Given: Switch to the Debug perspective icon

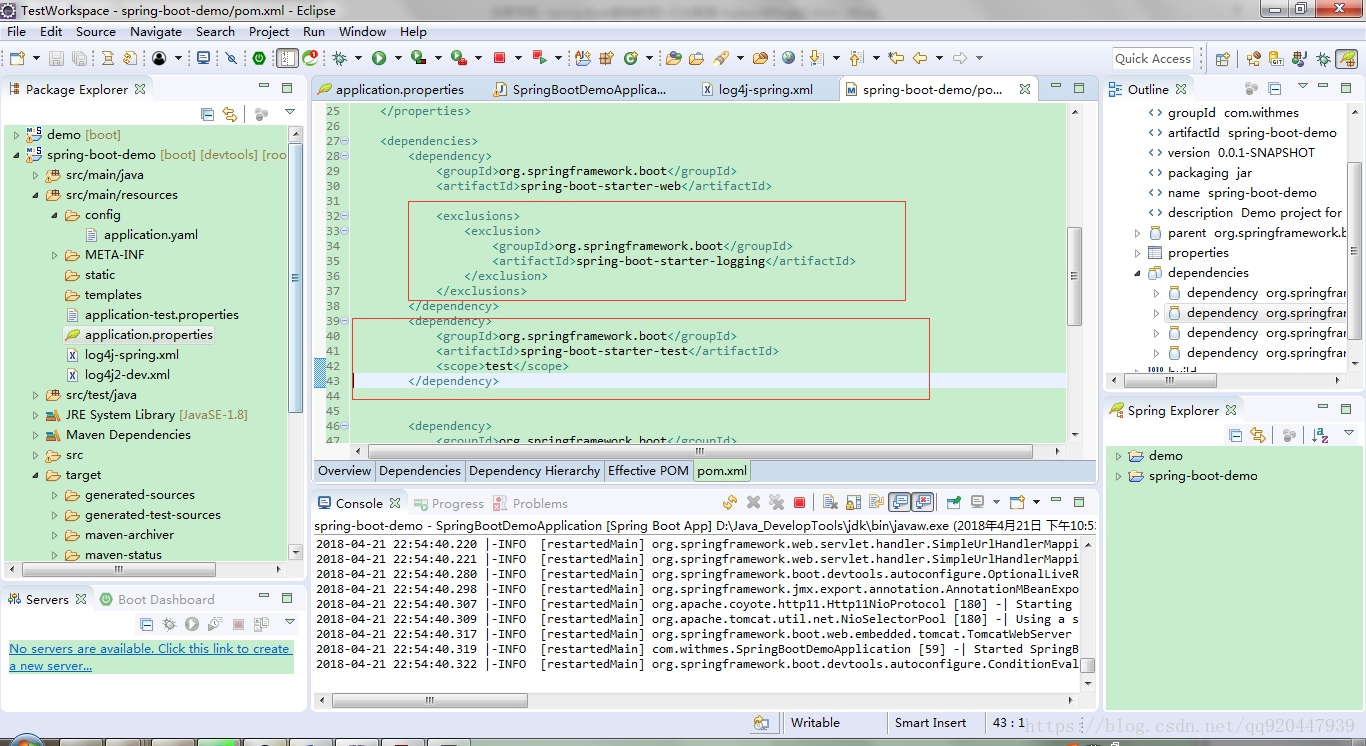Looking at the screenshot, I should [1323, 59].
